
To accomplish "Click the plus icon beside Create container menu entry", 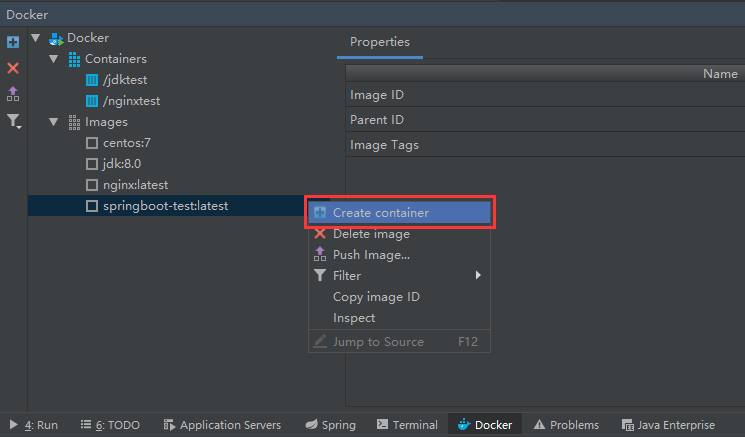I will (320, 212).
